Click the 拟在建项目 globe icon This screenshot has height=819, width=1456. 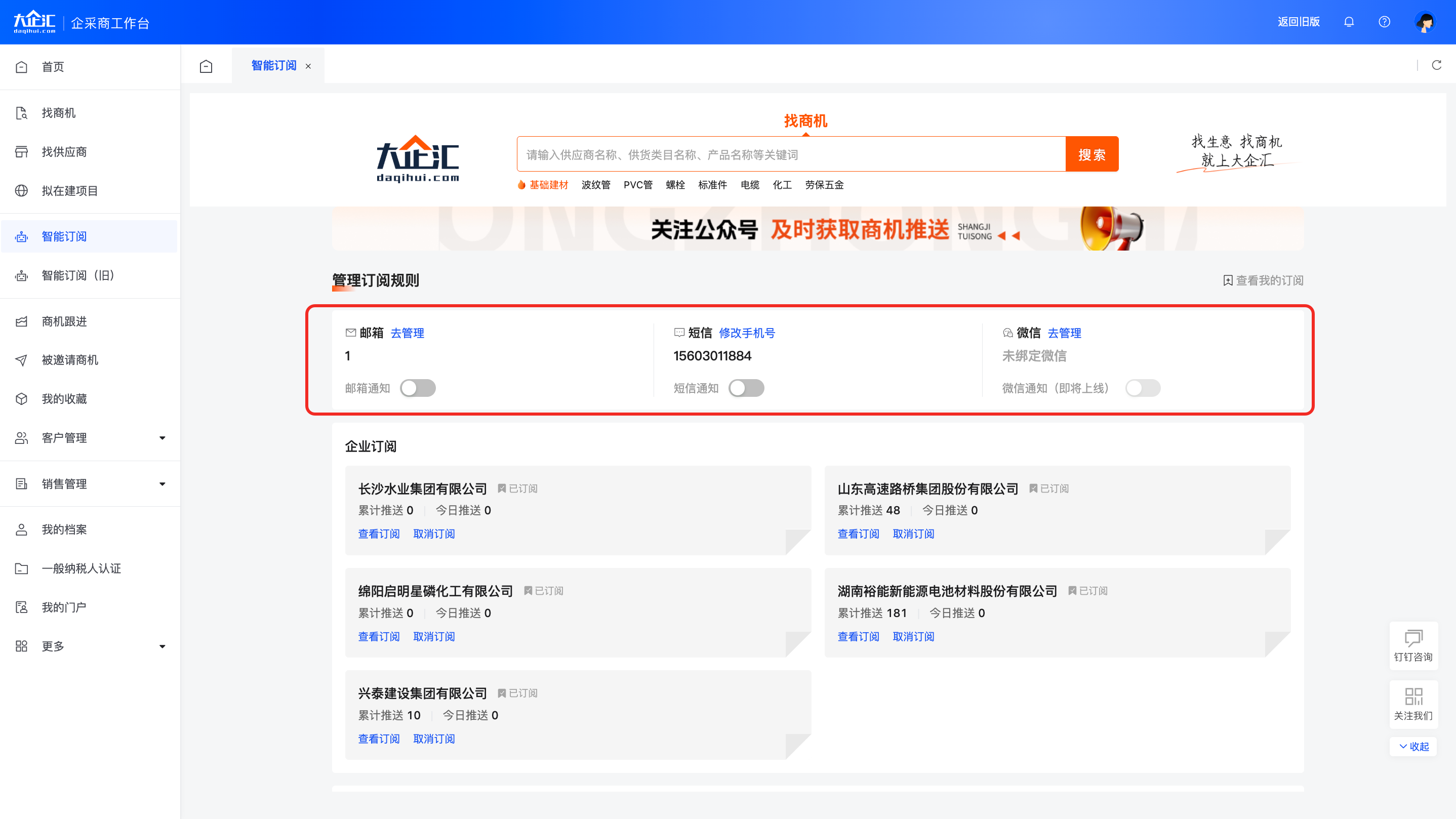coord(21,191)
